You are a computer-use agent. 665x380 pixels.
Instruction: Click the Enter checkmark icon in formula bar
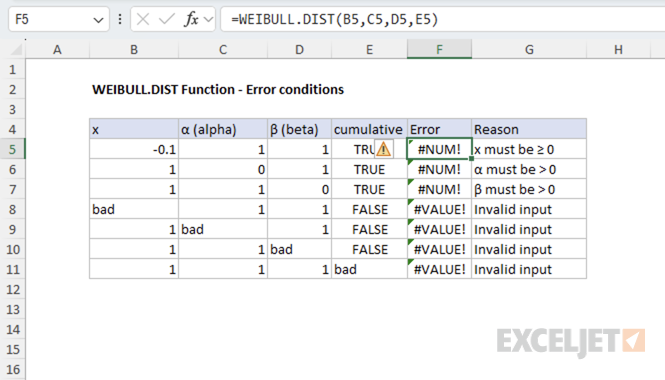[167, 20]
